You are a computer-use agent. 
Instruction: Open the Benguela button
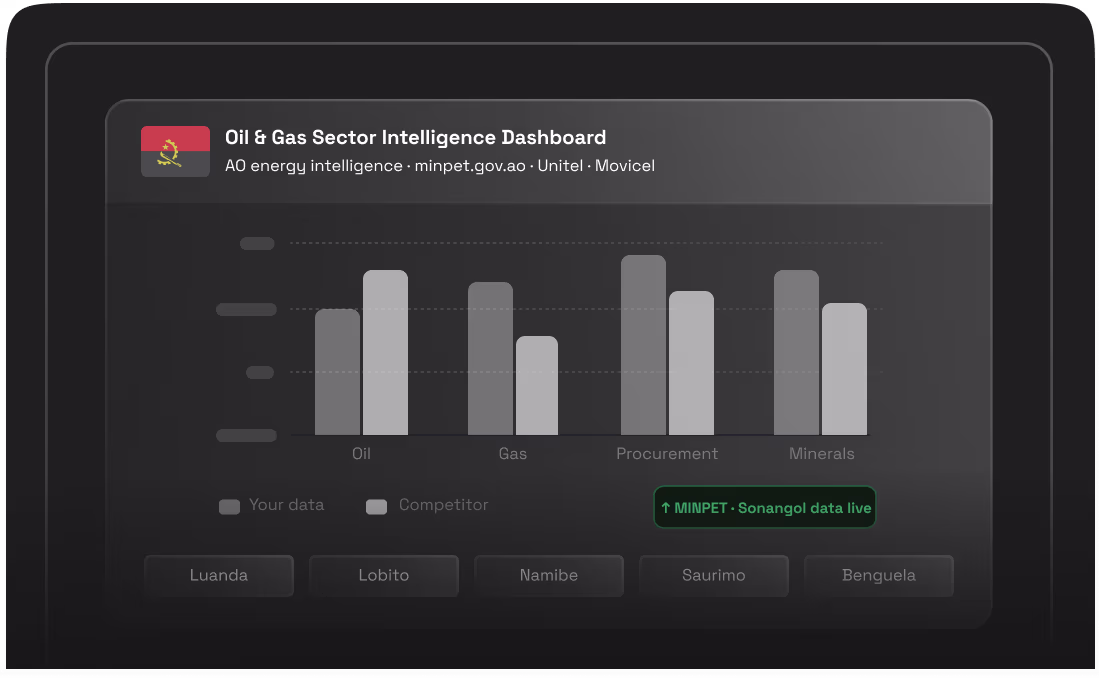(x=878, y=576)
